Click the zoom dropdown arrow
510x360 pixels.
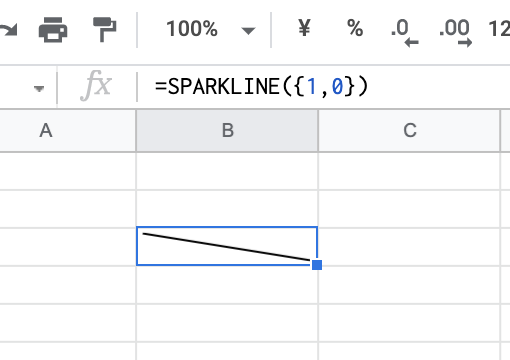(248, 31)
